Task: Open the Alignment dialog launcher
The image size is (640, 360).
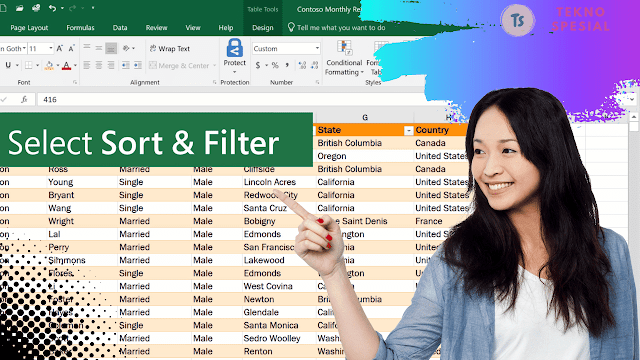Action: pyautogui.click(x=215, y=82)
